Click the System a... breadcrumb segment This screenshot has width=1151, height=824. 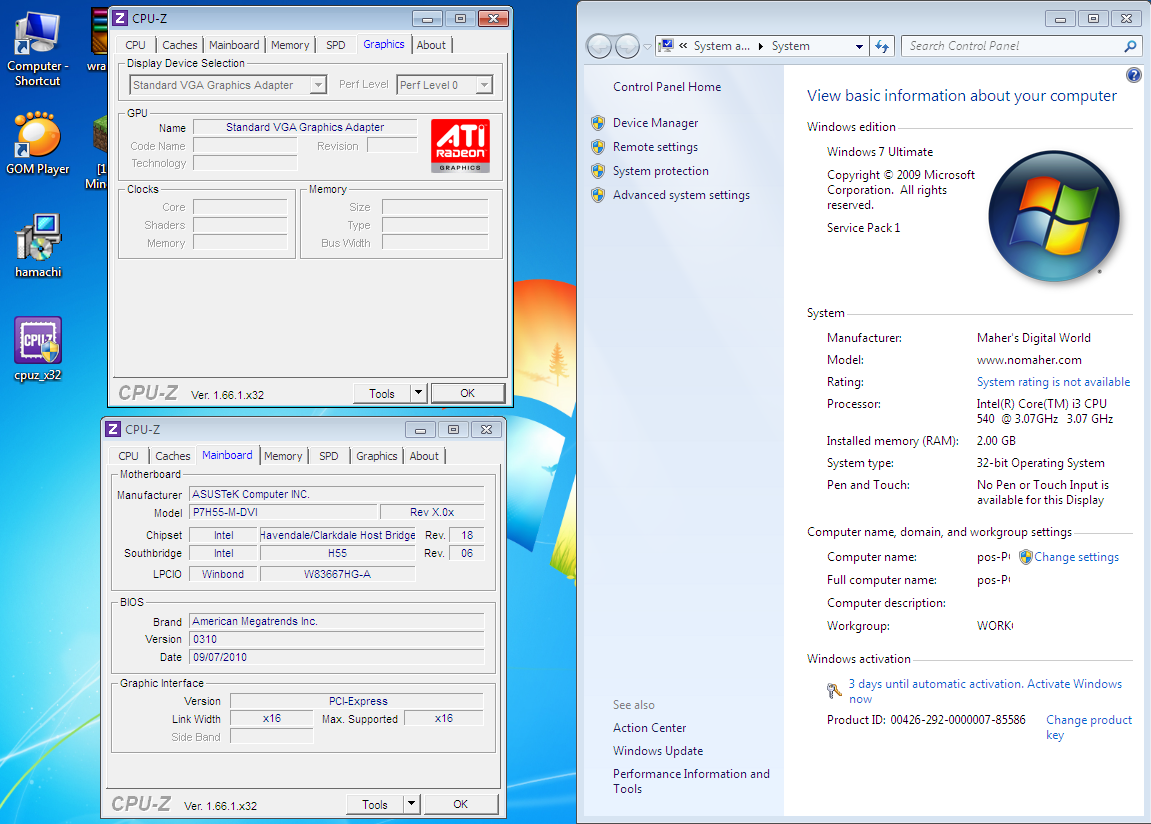tap(722, 46)
